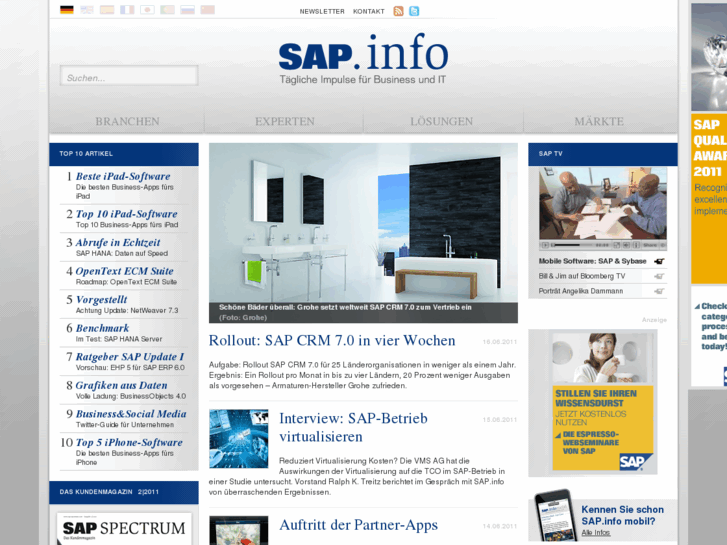The width and height of the screenshot is (727, 545).
Task: Click the SAP.info logo
Action: [x=363, y=58]
